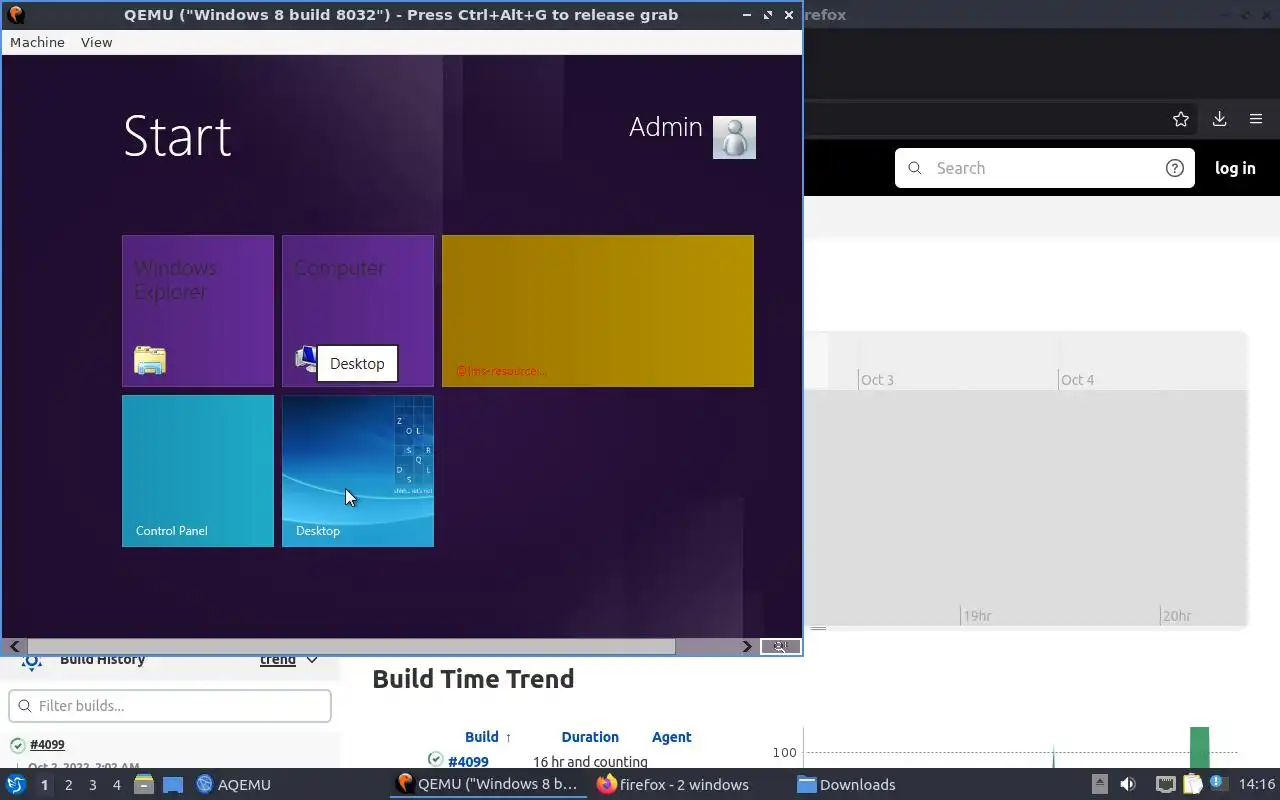Select the QEMU Windows 8 taskbar entry

(487, 784)
